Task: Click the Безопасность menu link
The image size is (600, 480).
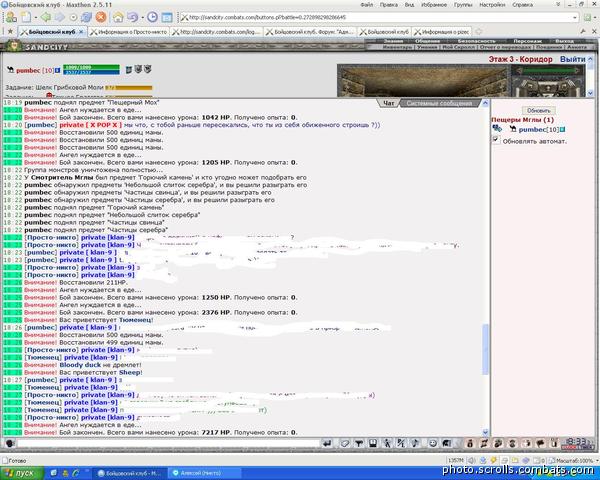Action: (x=476, y=41)
